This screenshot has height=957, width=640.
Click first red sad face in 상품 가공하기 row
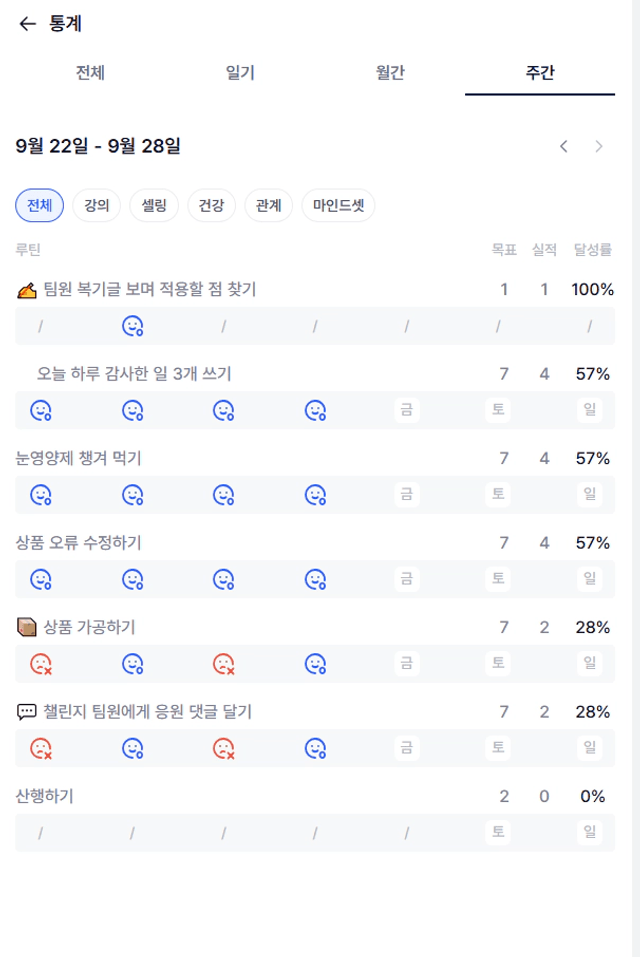[x=41, y=663]
